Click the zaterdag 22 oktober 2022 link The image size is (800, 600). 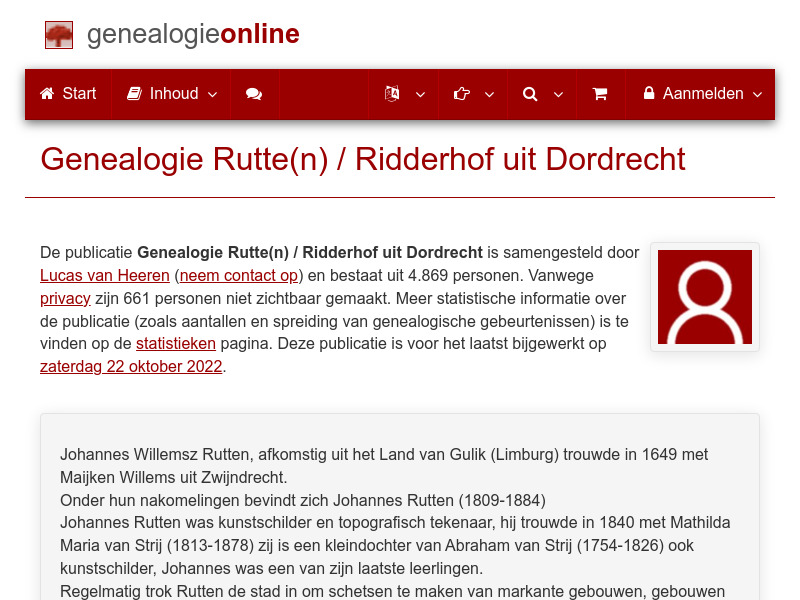click(131, 366)
